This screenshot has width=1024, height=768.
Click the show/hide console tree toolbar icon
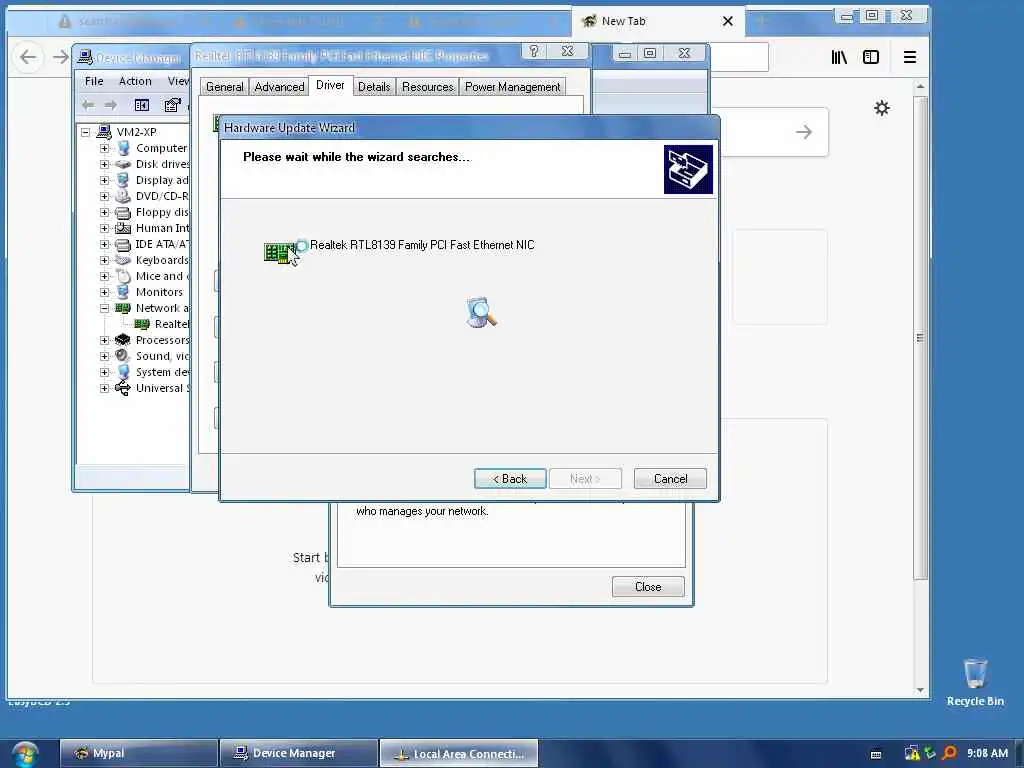coord(142,105)
